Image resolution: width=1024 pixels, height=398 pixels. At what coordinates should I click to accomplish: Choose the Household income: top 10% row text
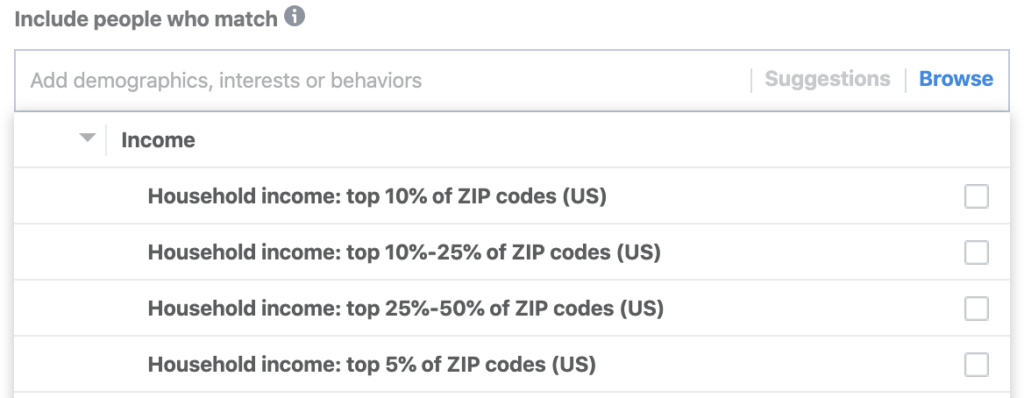[x=377, y=196]
